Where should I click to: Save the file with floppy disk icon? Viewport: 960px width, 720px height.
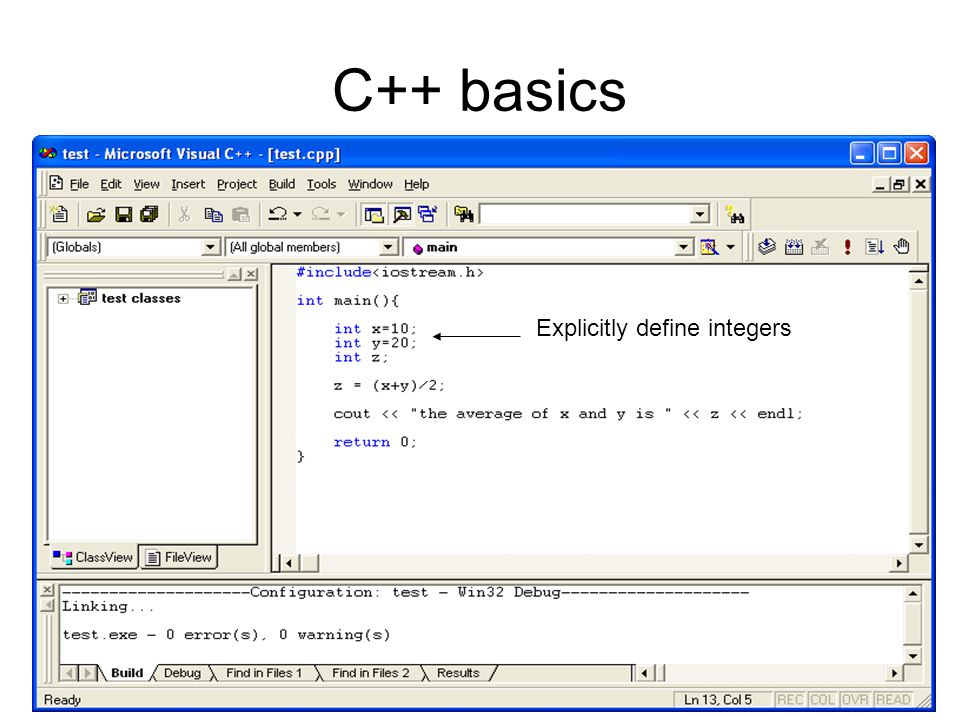123,214
